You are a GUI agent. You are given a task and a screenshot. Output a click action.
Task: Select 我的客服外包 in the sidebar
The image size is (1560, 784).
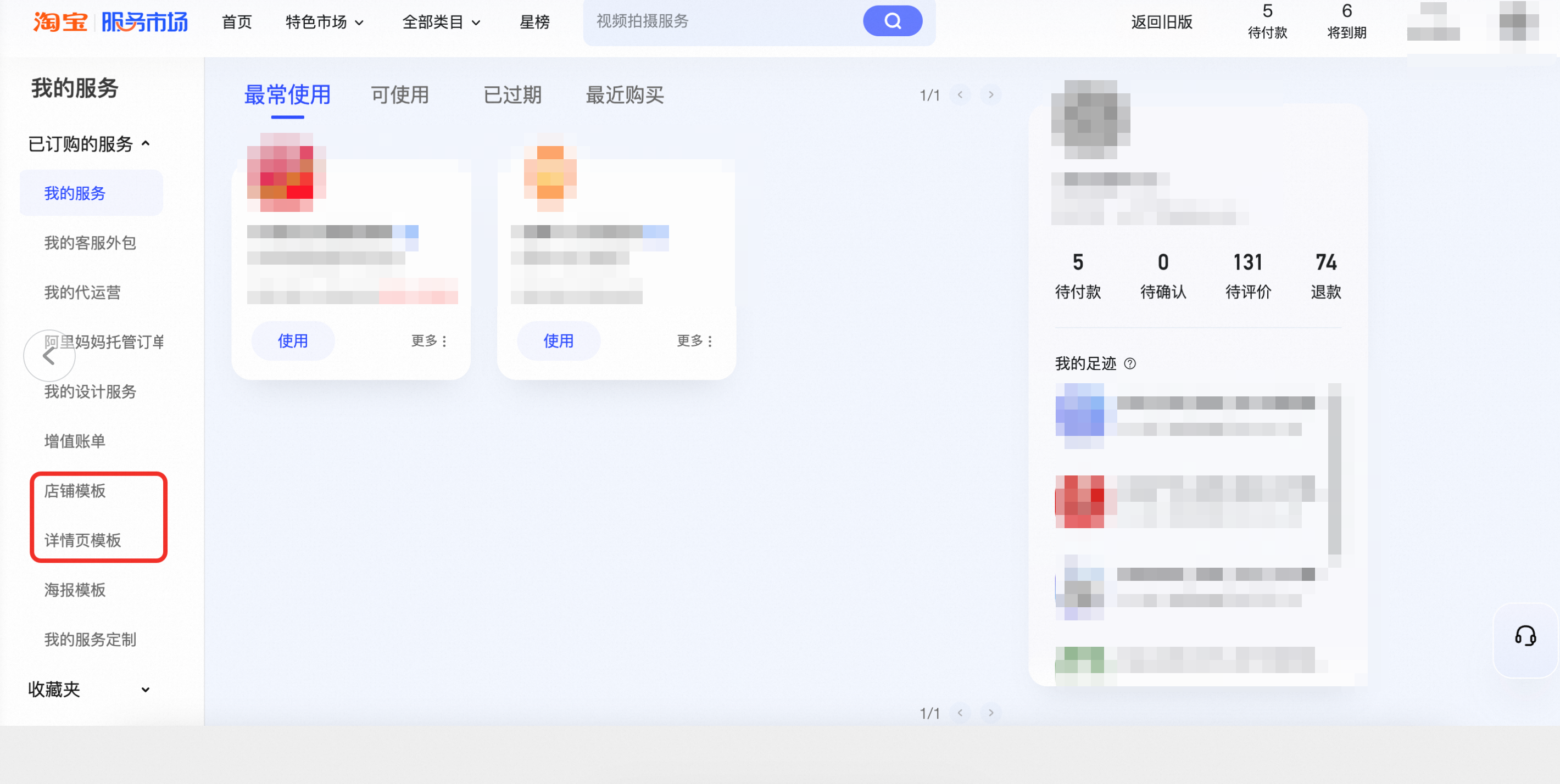(90, 243)
